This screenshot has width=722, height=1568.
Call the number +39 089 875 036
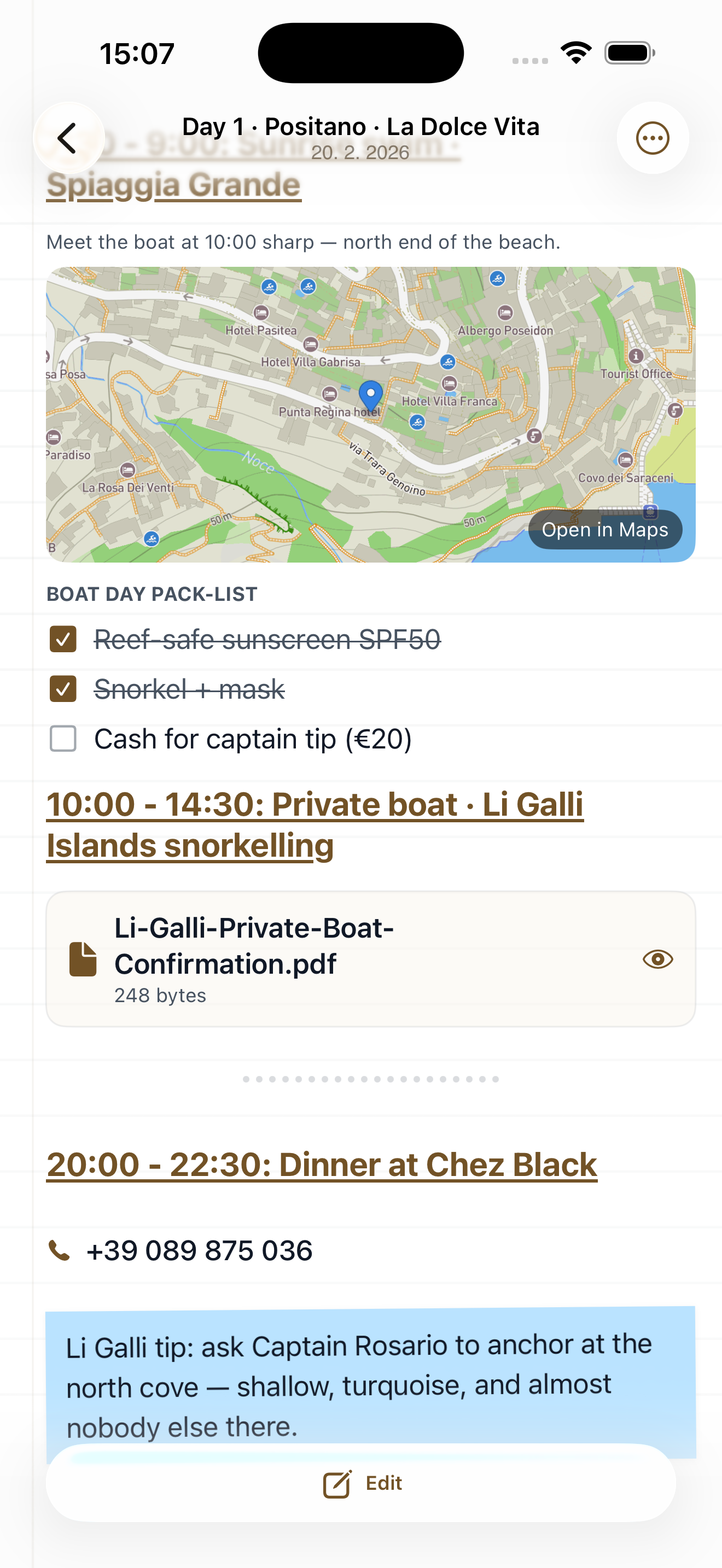(x=200, y=1251)
